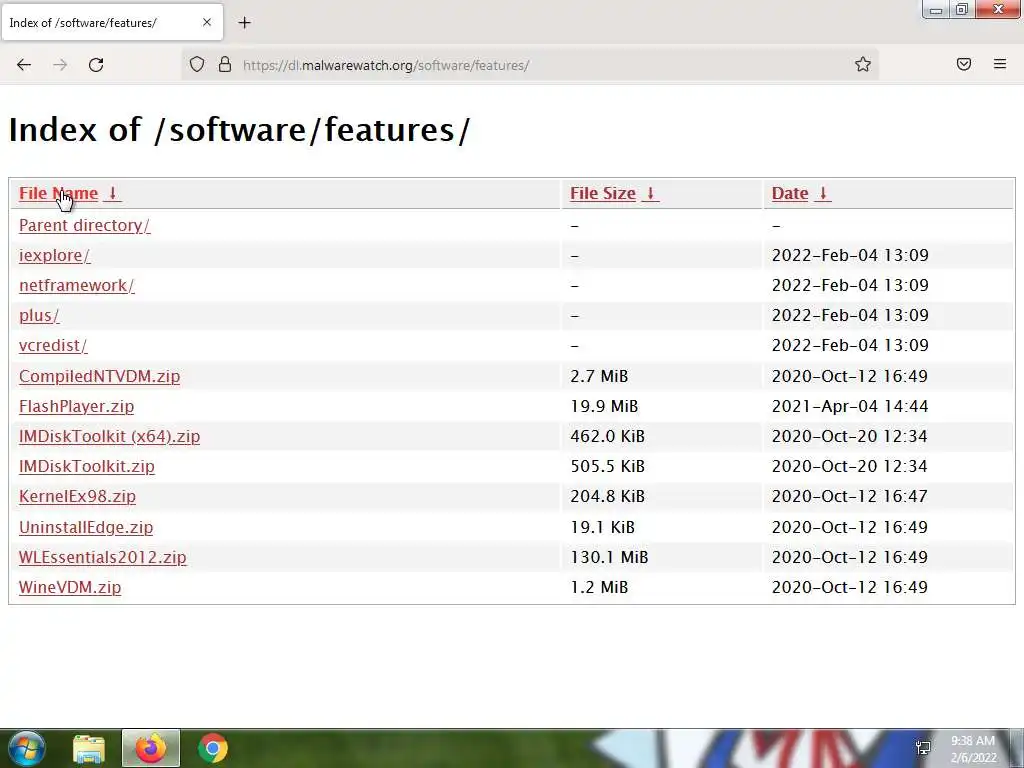1024x768 pixels.
Task: Select the Index of /software/features/ tab
Action: [112, 22]
